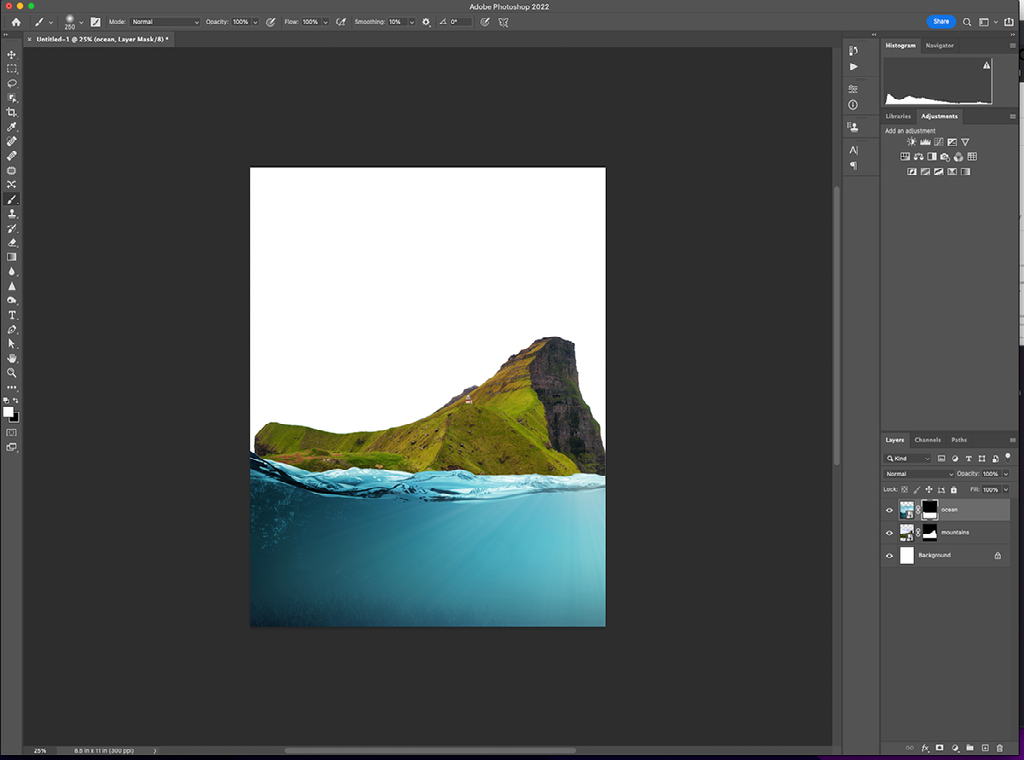This screenshot has height=760, width=1024.
Task: Expand the layer blend mode dropdown
Action: (x=918, y=474)
